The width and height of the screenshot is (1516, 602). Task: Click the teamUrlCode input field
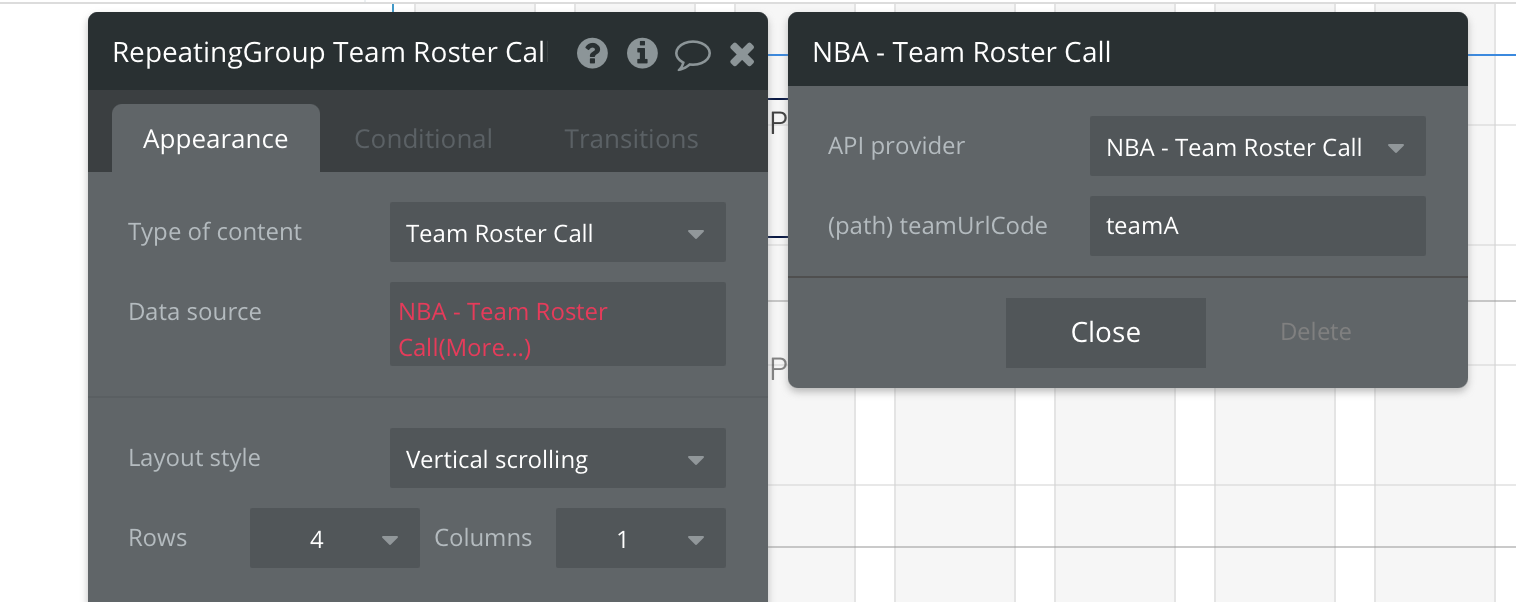pos(1257,226)
